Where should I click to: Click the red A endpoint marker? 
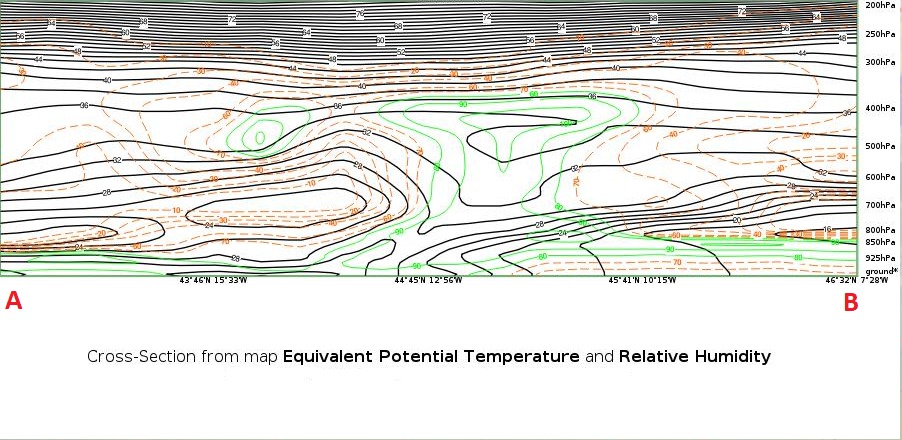pyautogui.click(x=14, y=301)
